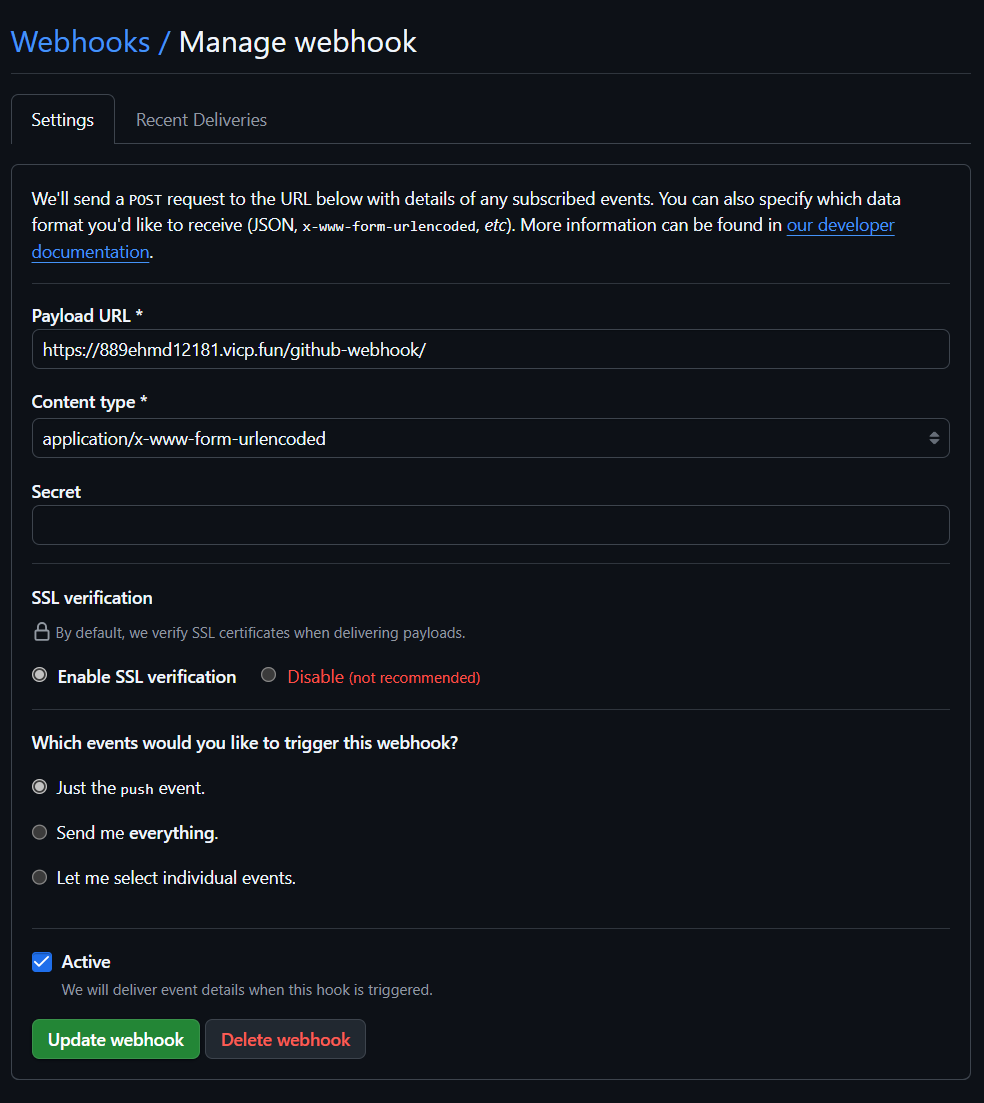Viewport: 984px width, 1103px height.
Task: Click the 'Manage webhook' page heading
Action: click(297, 42)
